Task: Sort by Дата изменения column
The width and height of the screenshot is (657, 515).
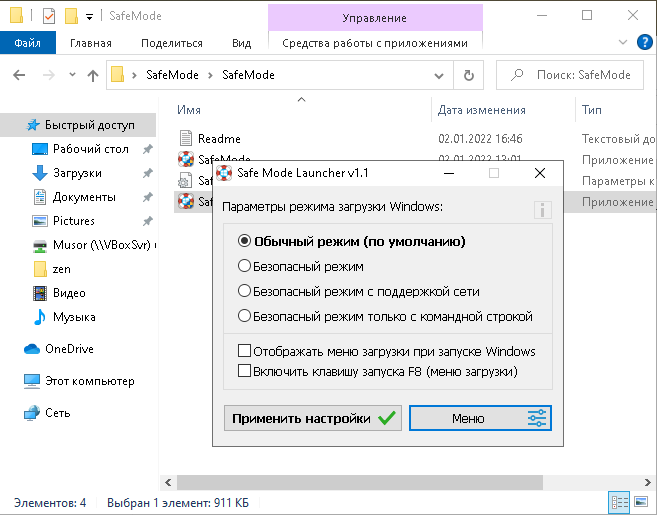Action: coord(482,110)
